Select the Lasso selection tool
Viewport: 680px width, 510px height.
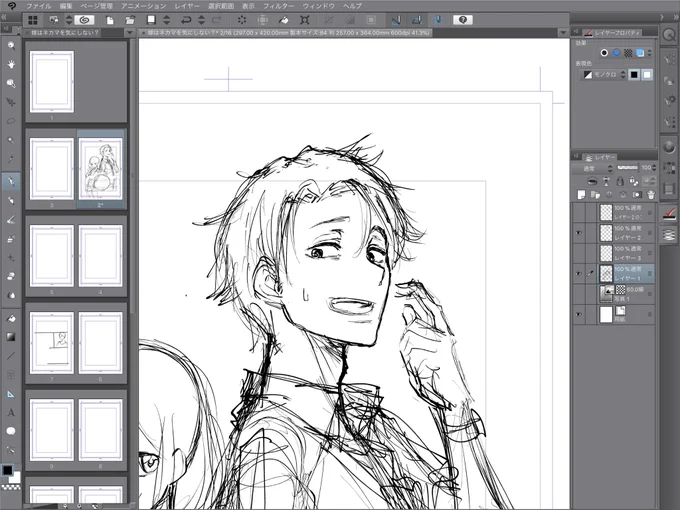tap(11, 121)
